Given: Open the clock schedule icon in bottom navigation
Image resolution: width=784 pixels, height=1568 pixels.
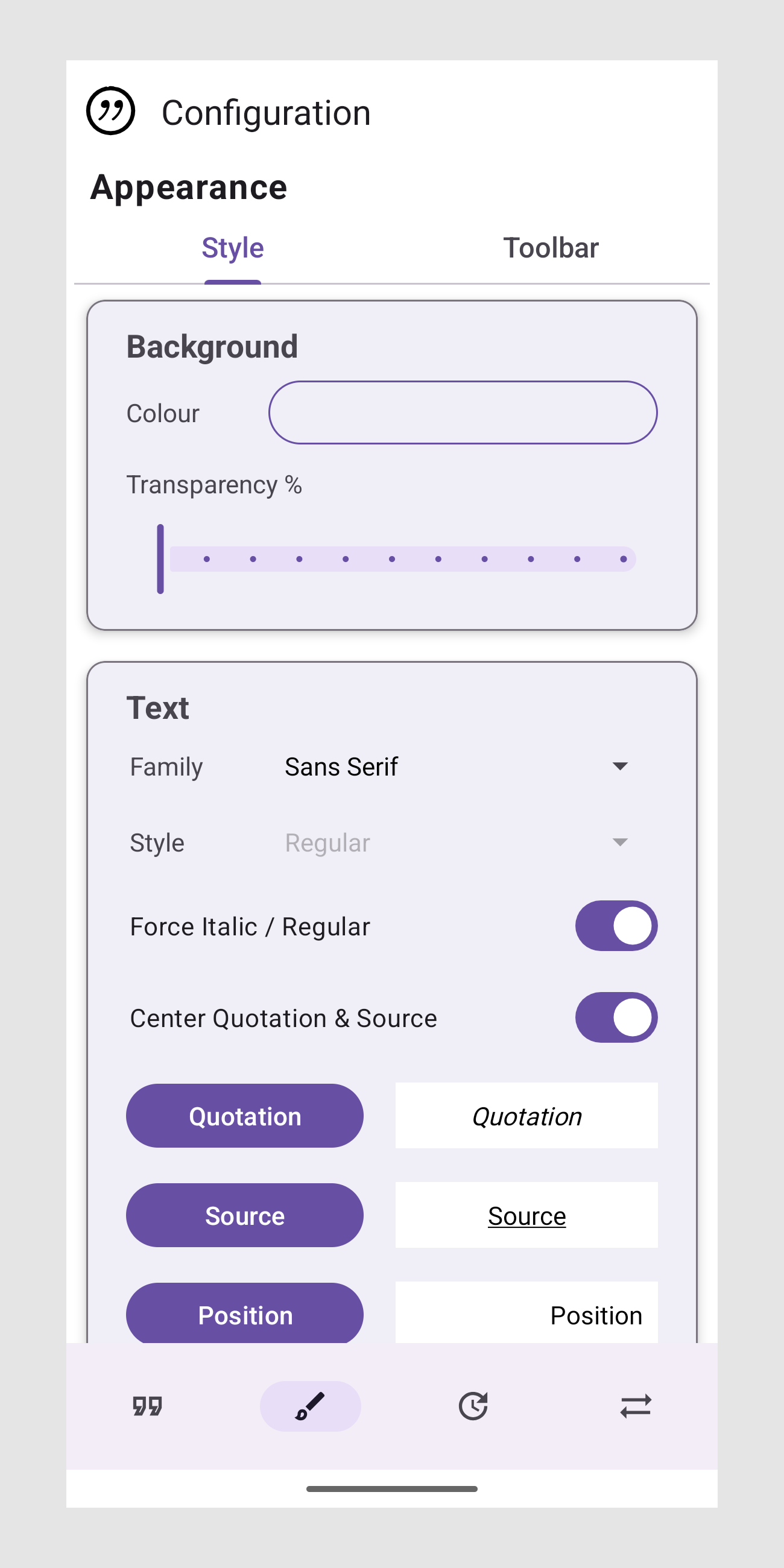Looking at the screenshot, I should (473, 1406).
